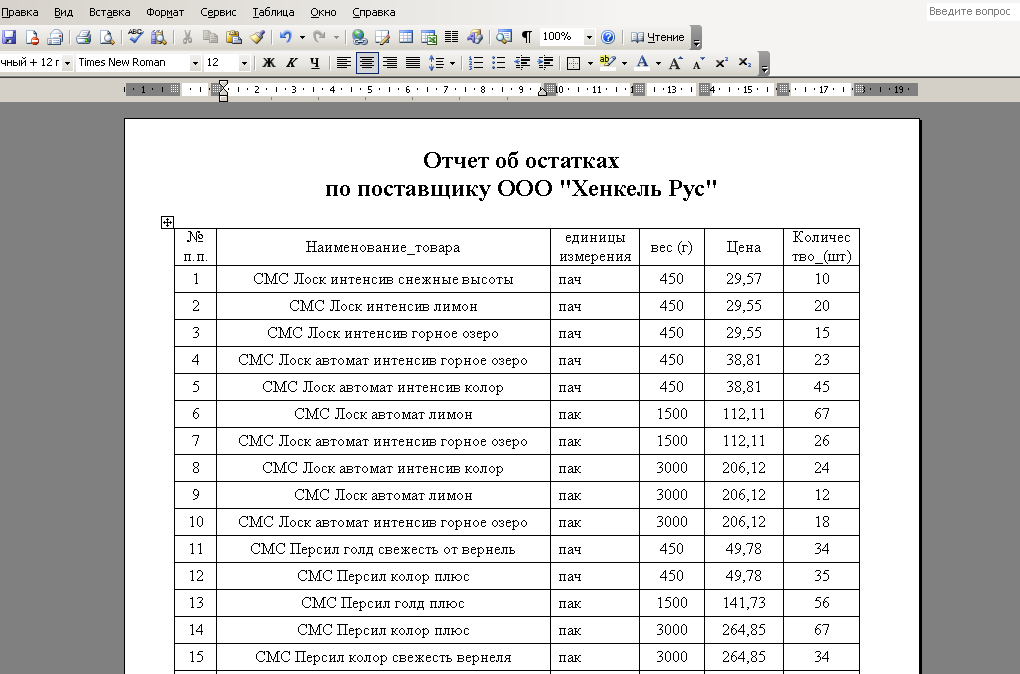The image size is (1020, 674).
Task: Select the Format Painter brush icon
Action: 257,37
